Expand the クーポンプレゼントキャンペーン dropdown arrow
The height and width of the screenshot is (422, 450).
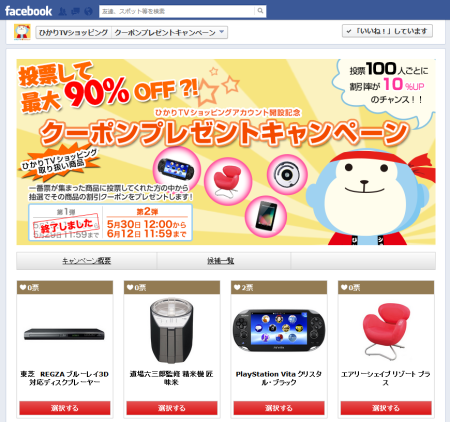(222, 32)
